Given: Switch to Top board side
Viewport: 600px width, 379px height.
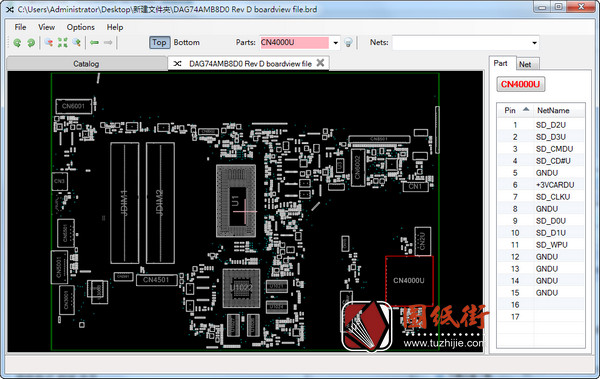Looking at the screenshot, I should click(159, 42).
